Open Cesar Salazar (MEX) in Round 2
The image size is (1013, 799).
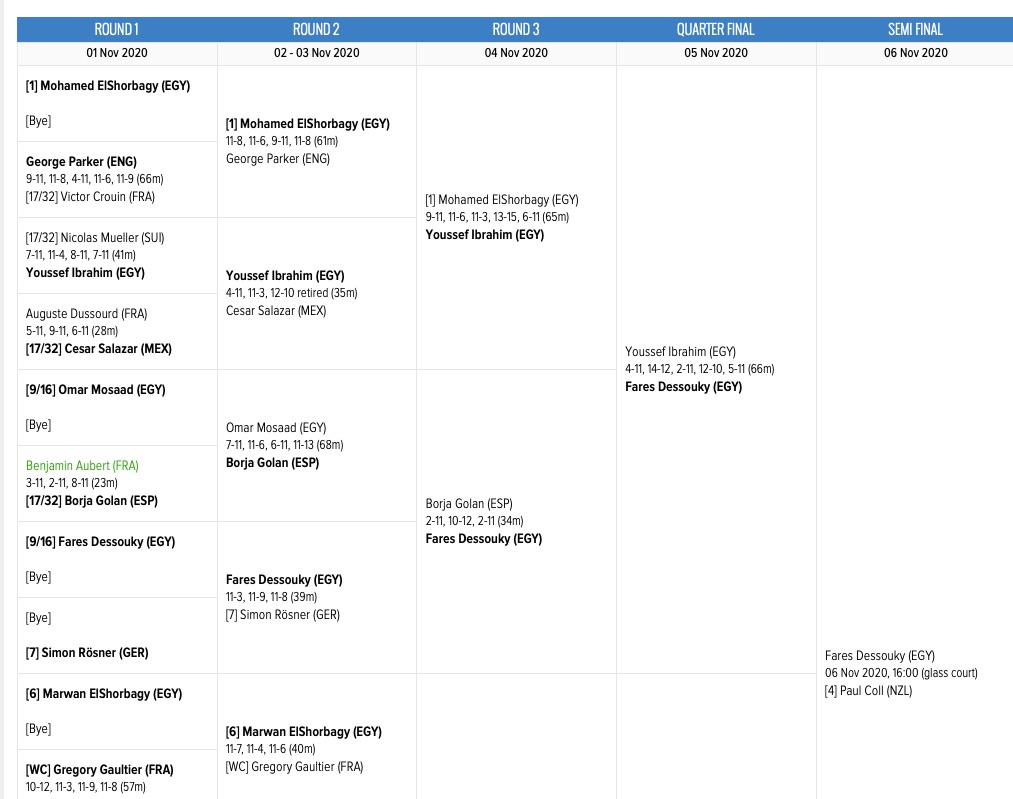[276, 311]
